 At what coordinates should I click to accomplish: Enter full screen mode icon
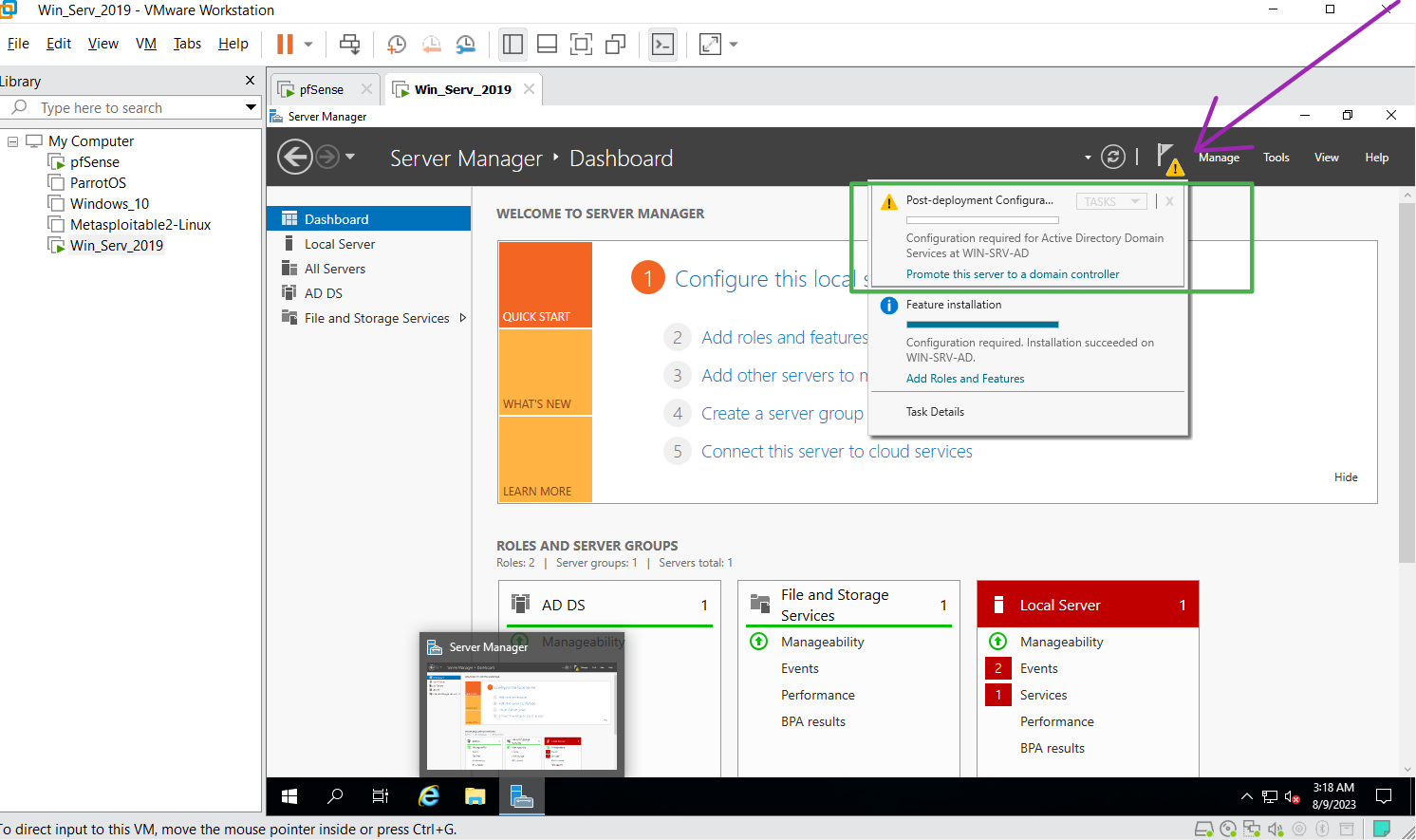click(x=581, y=44)
